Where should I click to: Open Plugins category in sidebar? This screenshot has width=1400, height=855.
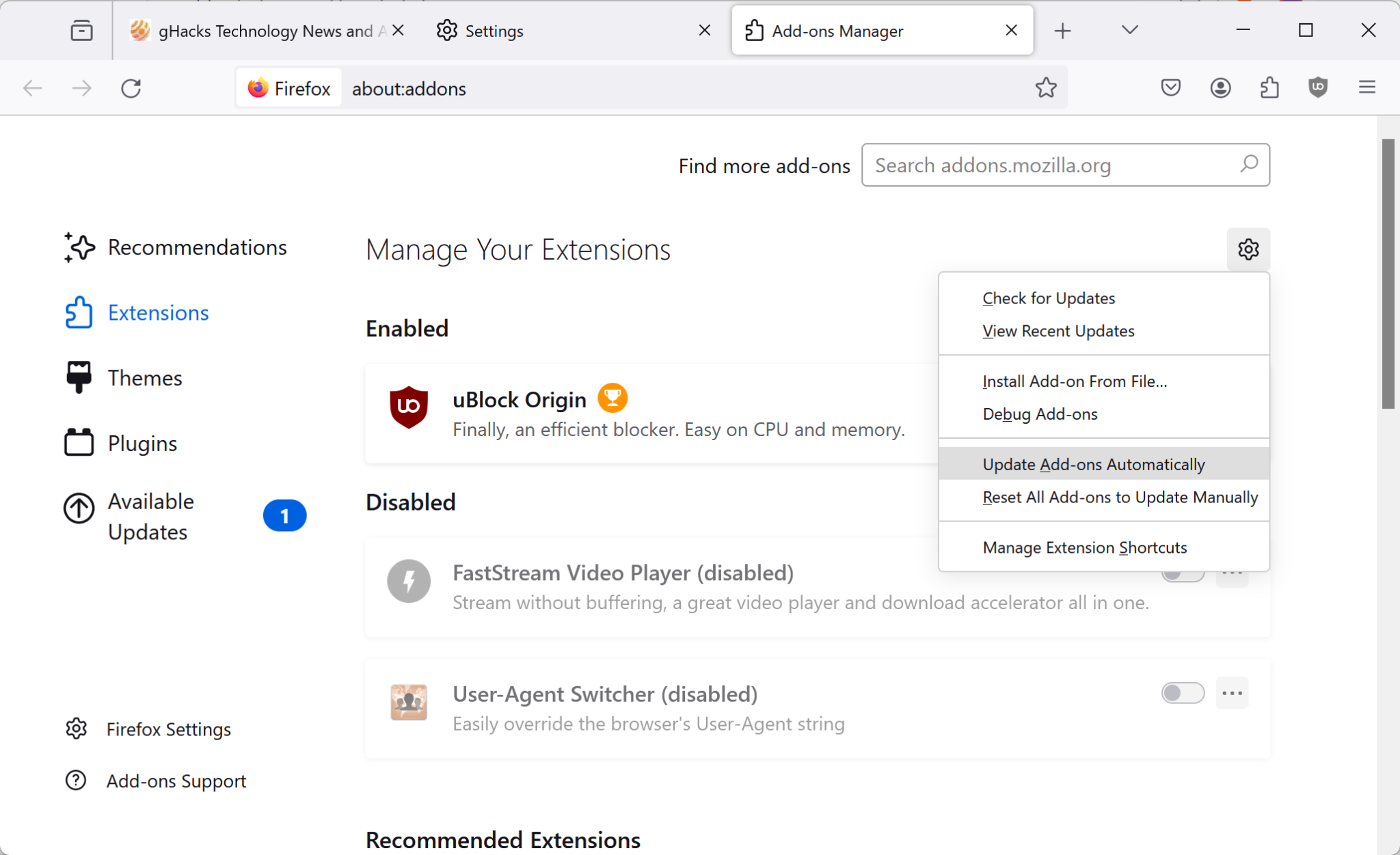(121, 444)
